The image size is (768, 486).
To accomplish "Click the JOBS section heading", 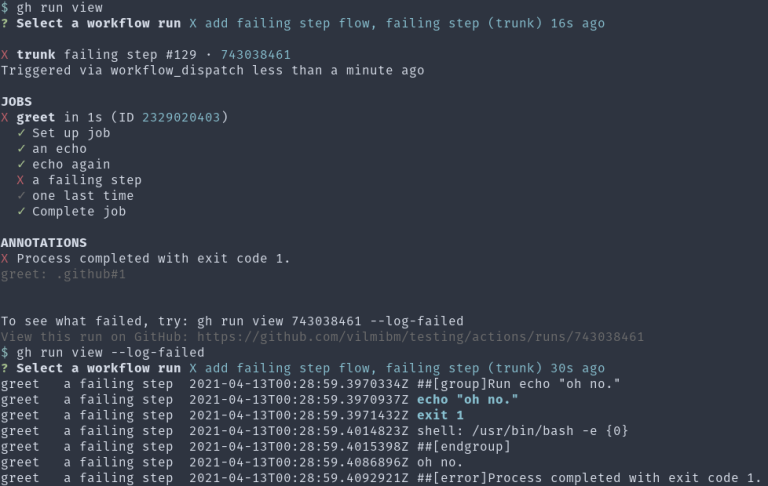I will (x=16, y=102).
